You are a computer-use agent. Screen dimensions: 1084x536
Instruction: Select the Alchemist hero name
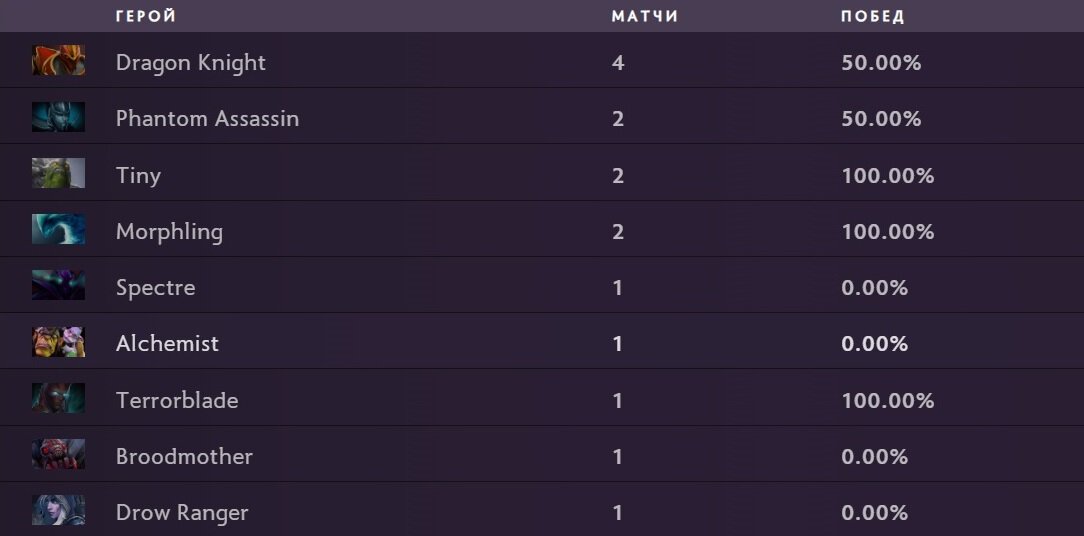pyautogui.click(x=167, y=343)
